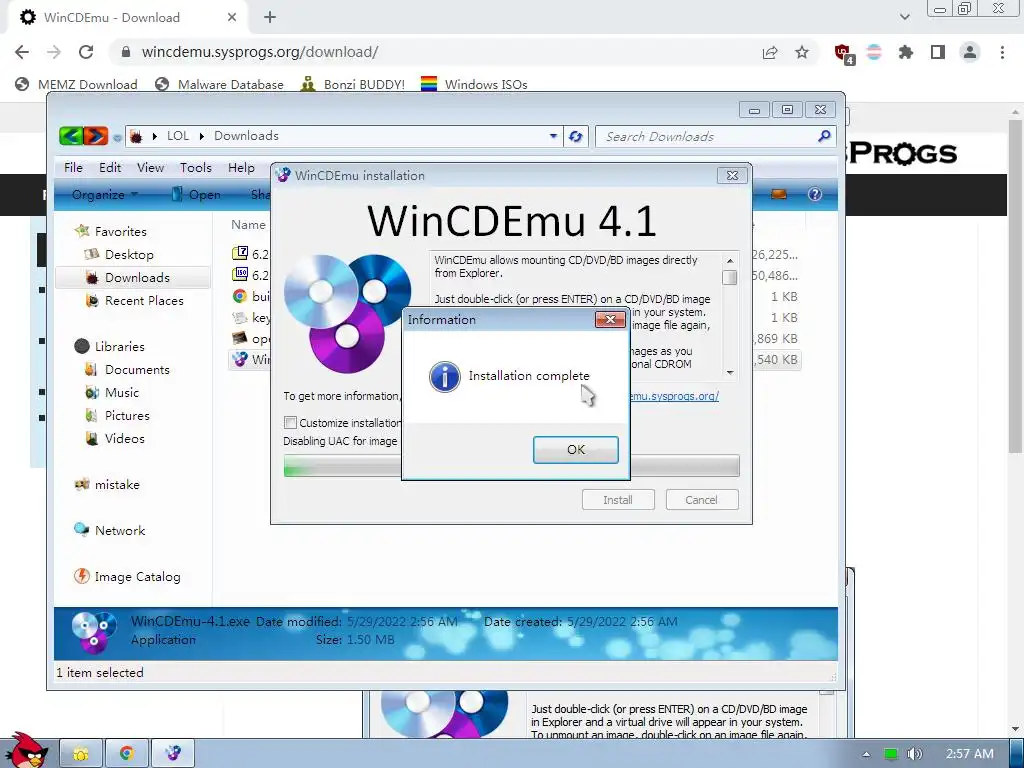Tick the Customize installation checkbox
Screen dimensions: 1024x768
point(291,423)
